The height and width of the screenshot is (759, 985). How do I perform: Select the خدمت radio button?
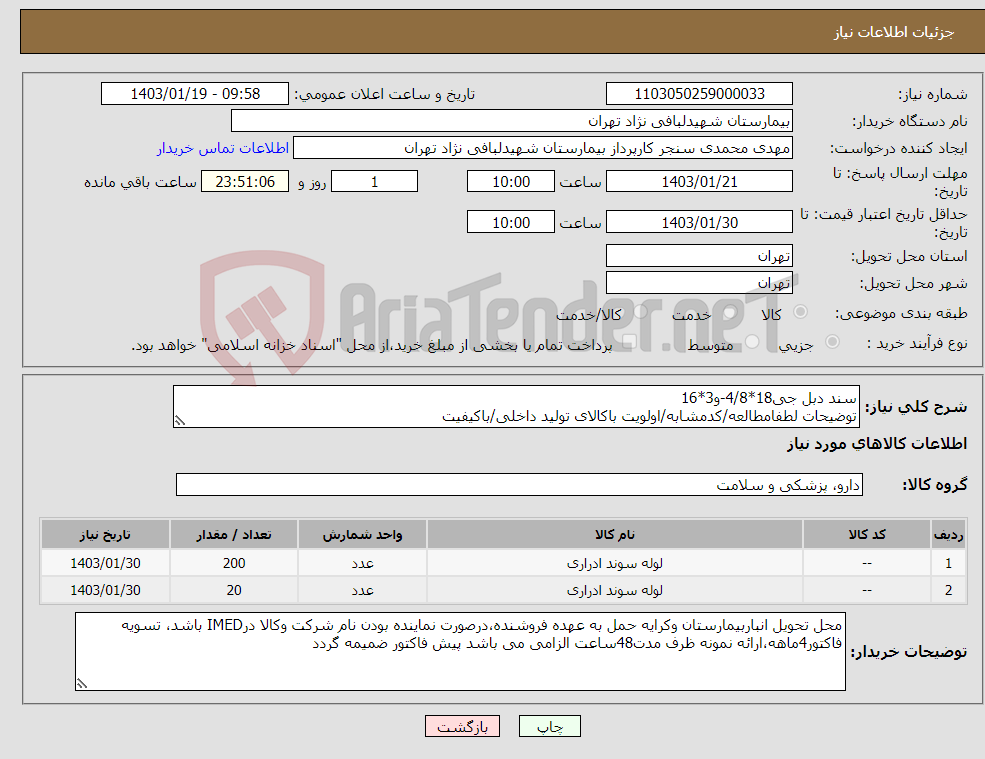[x=730, y=312]
